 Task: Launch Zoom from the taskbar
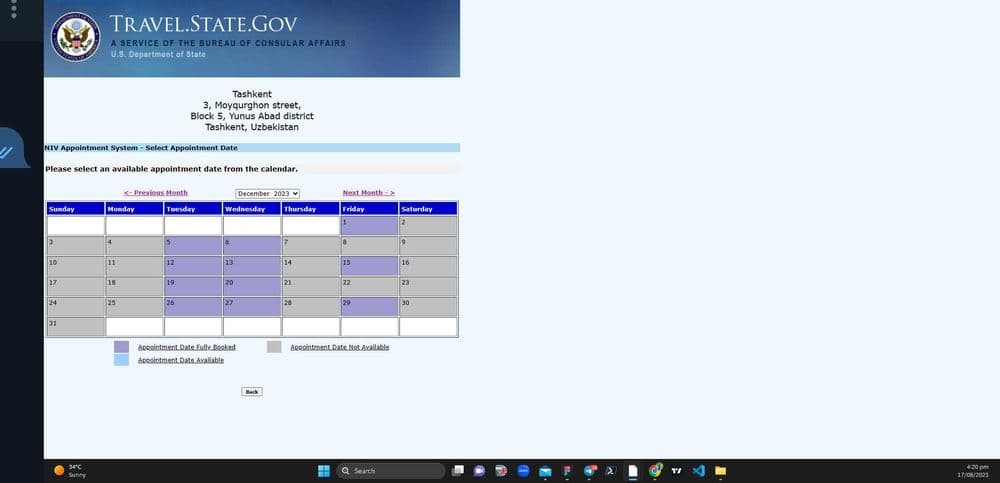(524, 471)
